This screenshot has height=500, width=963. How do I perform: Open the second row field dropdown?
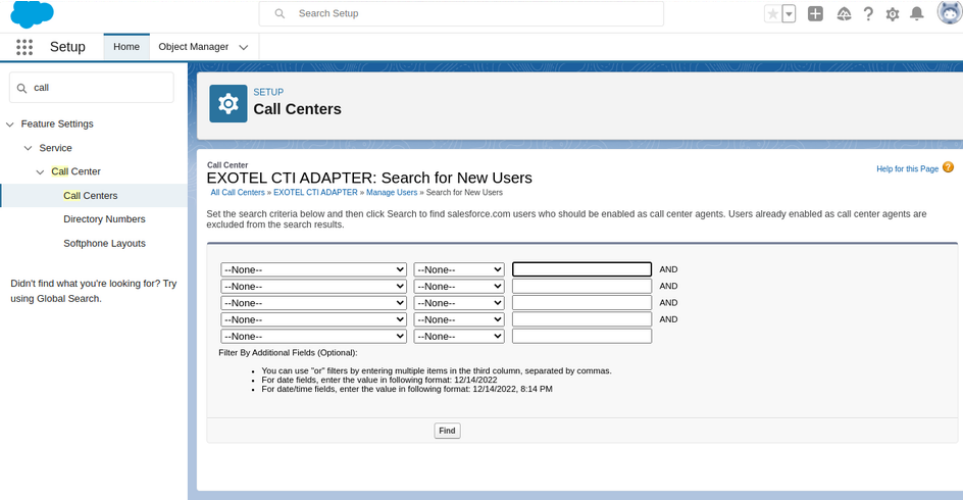point(313,286)
